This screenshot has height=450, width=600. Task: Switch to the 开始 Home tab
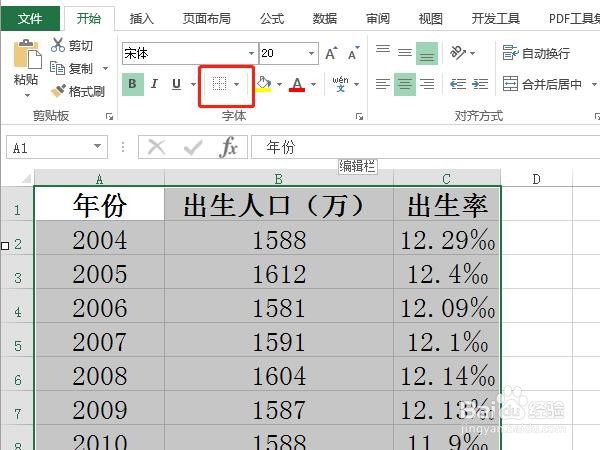(89, 18)
